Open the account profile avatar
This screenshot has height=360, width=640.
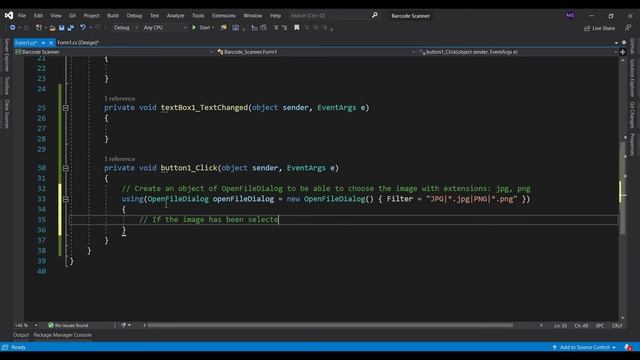coord(570,16)
